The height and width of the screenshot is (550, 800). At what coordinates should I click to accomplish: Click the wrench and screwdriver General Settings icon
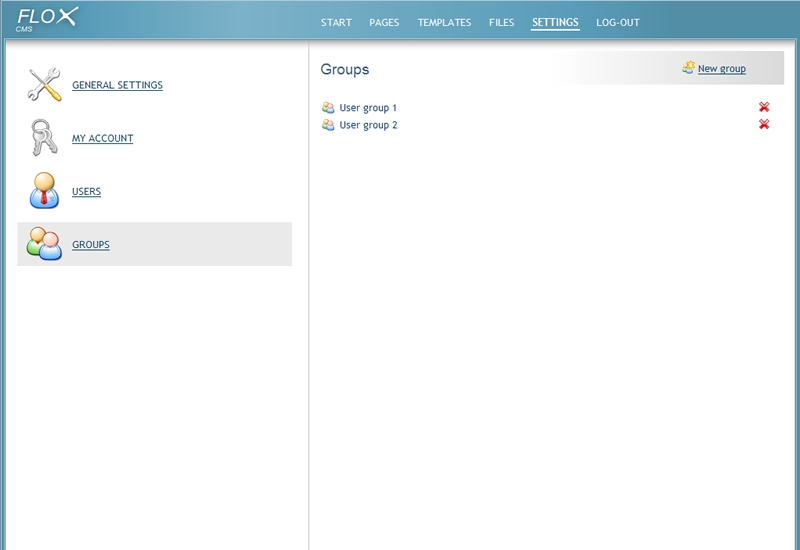point(44,85)
